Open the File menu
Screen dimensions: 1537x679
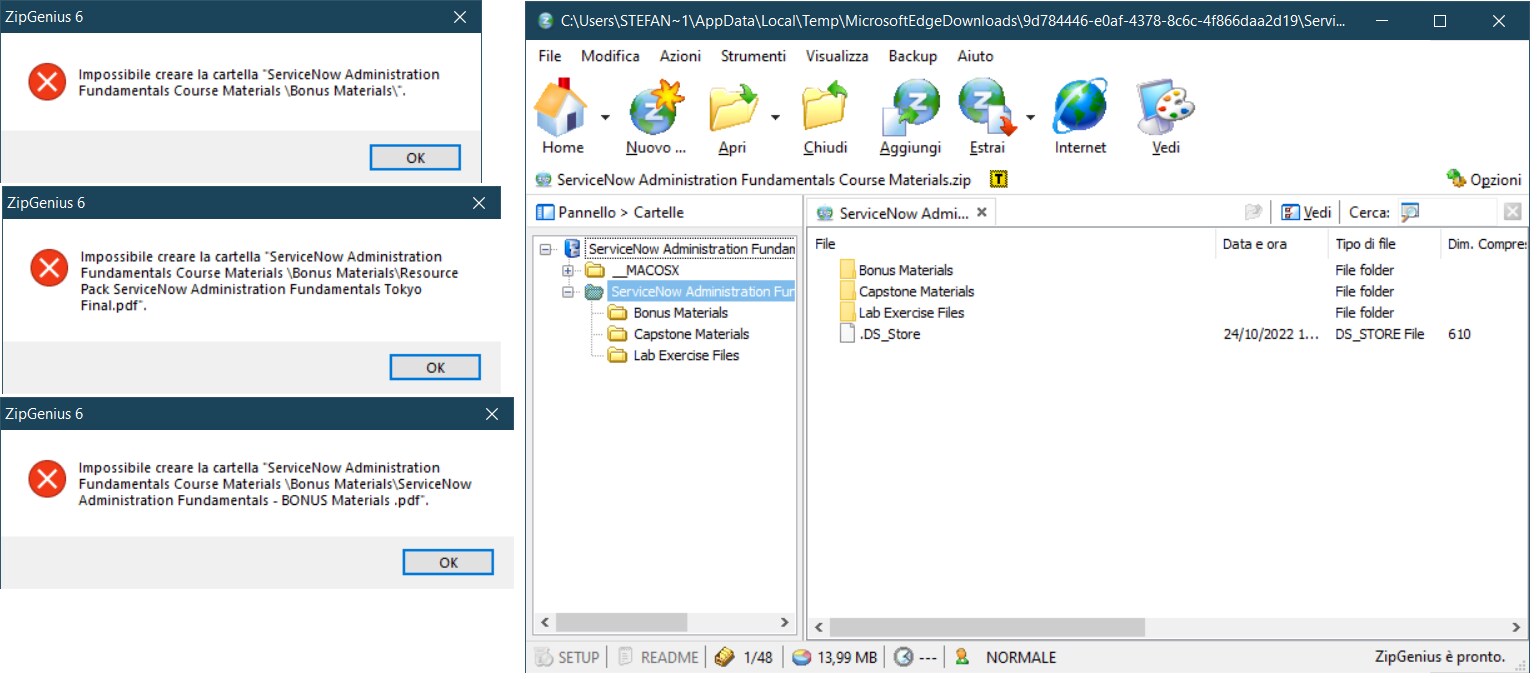pyautogui.click(x=550, y=56)
